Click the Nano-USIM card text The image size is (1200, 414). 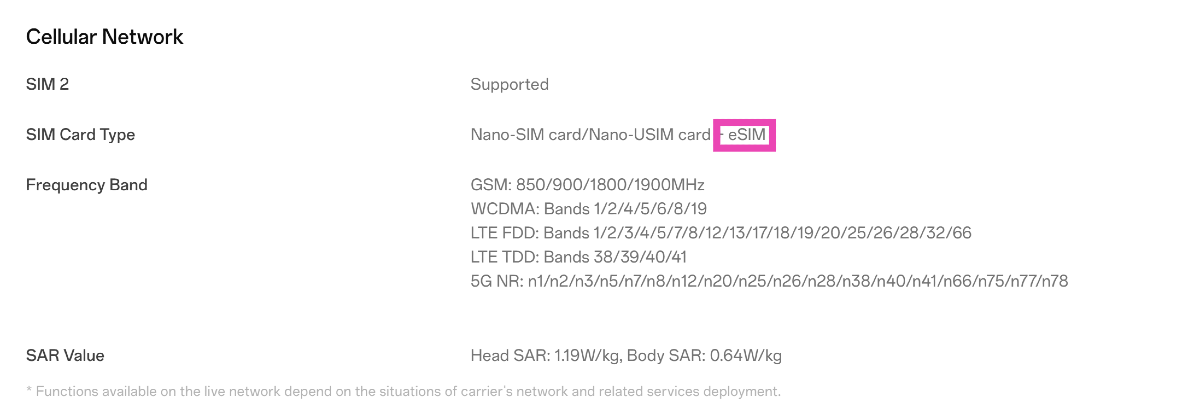click(652, 135)
